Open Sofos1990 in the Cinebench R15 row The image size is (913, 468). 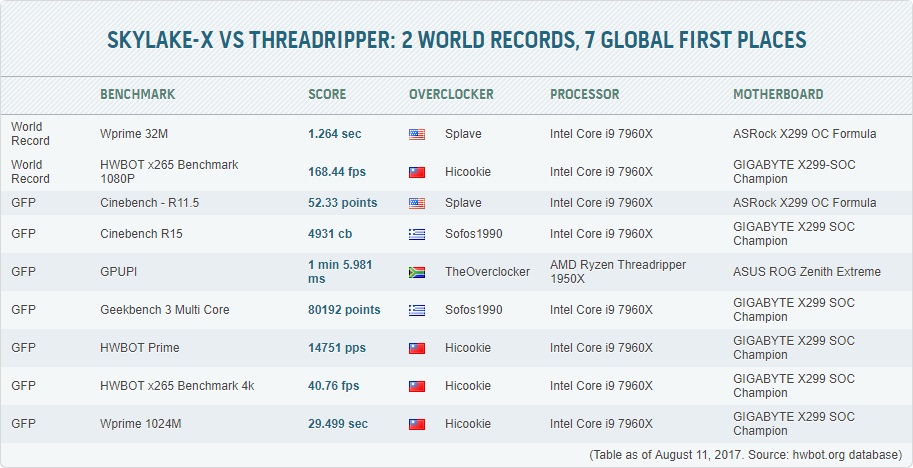click(x=473, y=234)
